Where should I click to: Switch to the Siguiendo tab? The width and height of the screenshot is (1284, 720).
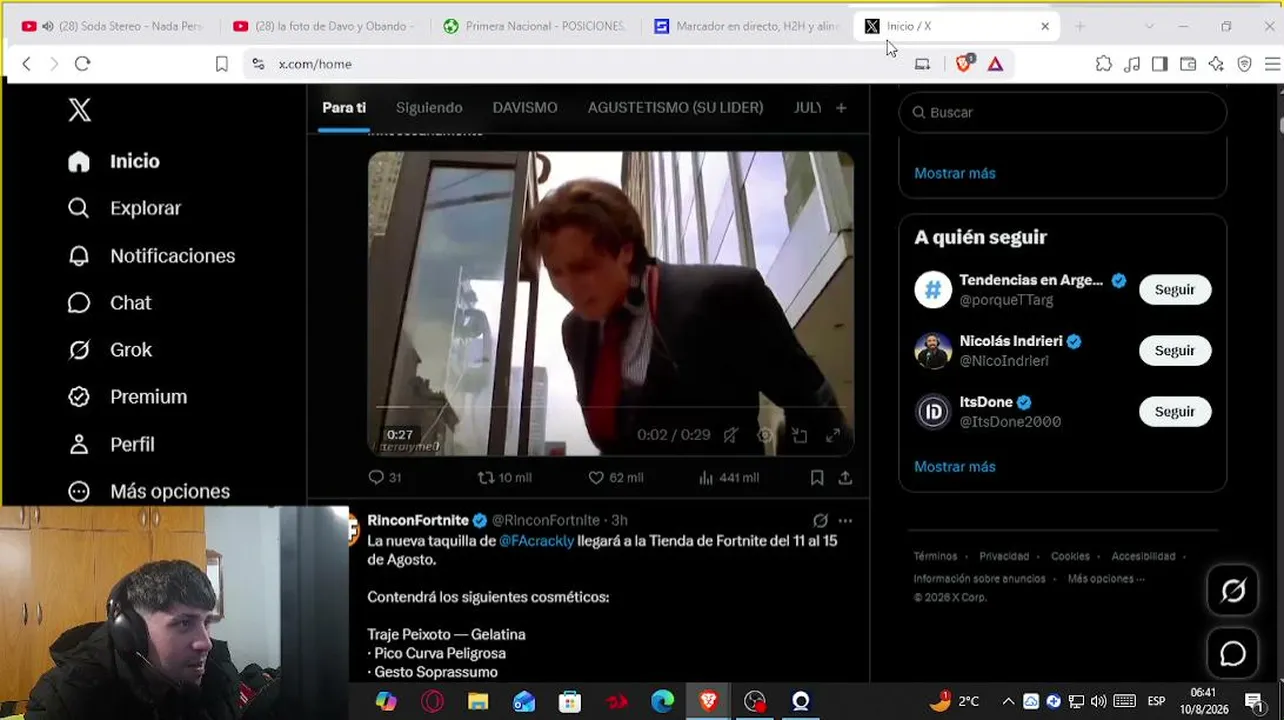coord(429,108)
